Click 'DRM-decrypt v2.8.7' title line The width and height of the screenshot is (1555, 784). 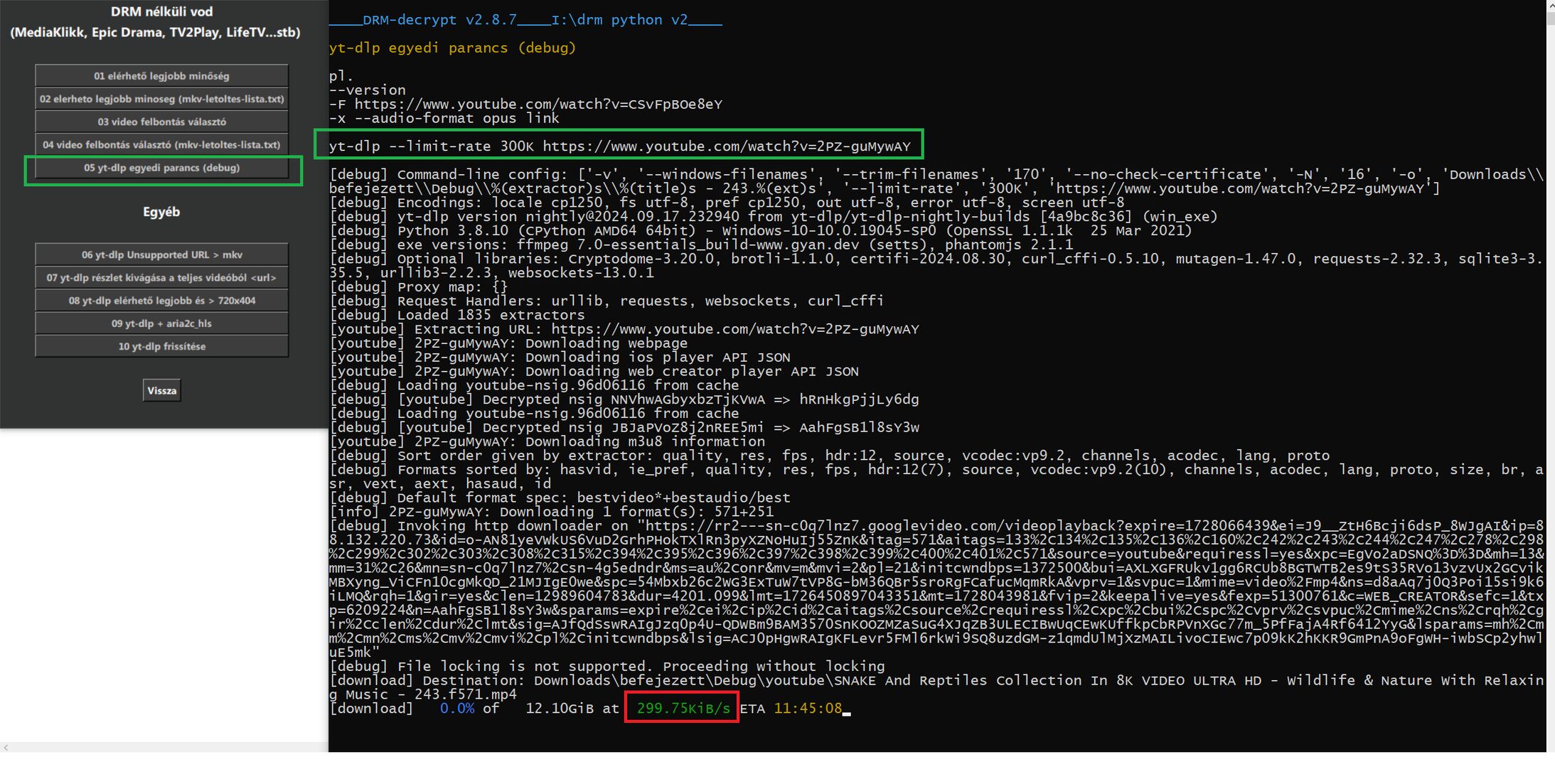pyautogui.click(x=525, y=20)
